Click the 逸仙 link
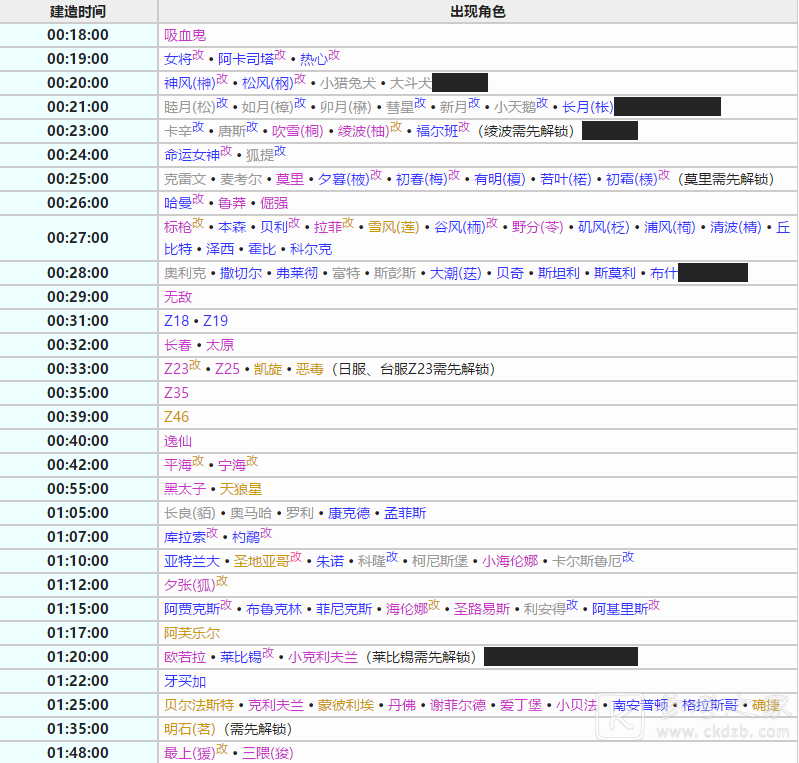Image resolution: width=799 pixels, height=763 pixels. coord(178,441)
